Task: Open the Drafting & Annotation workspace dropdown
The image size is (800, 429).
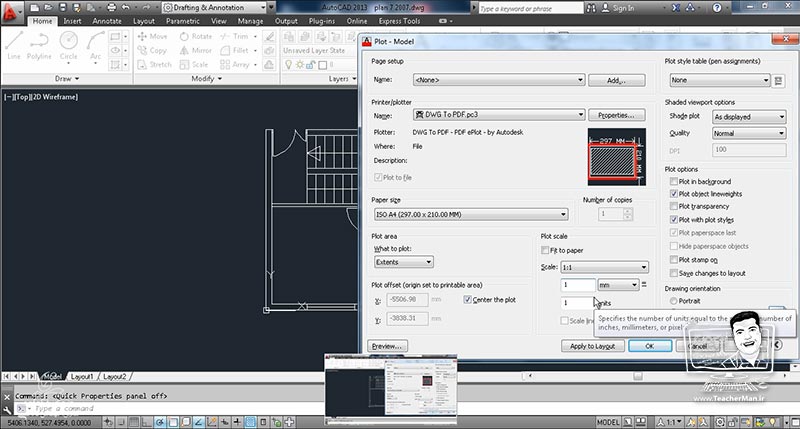Action: 214,8
